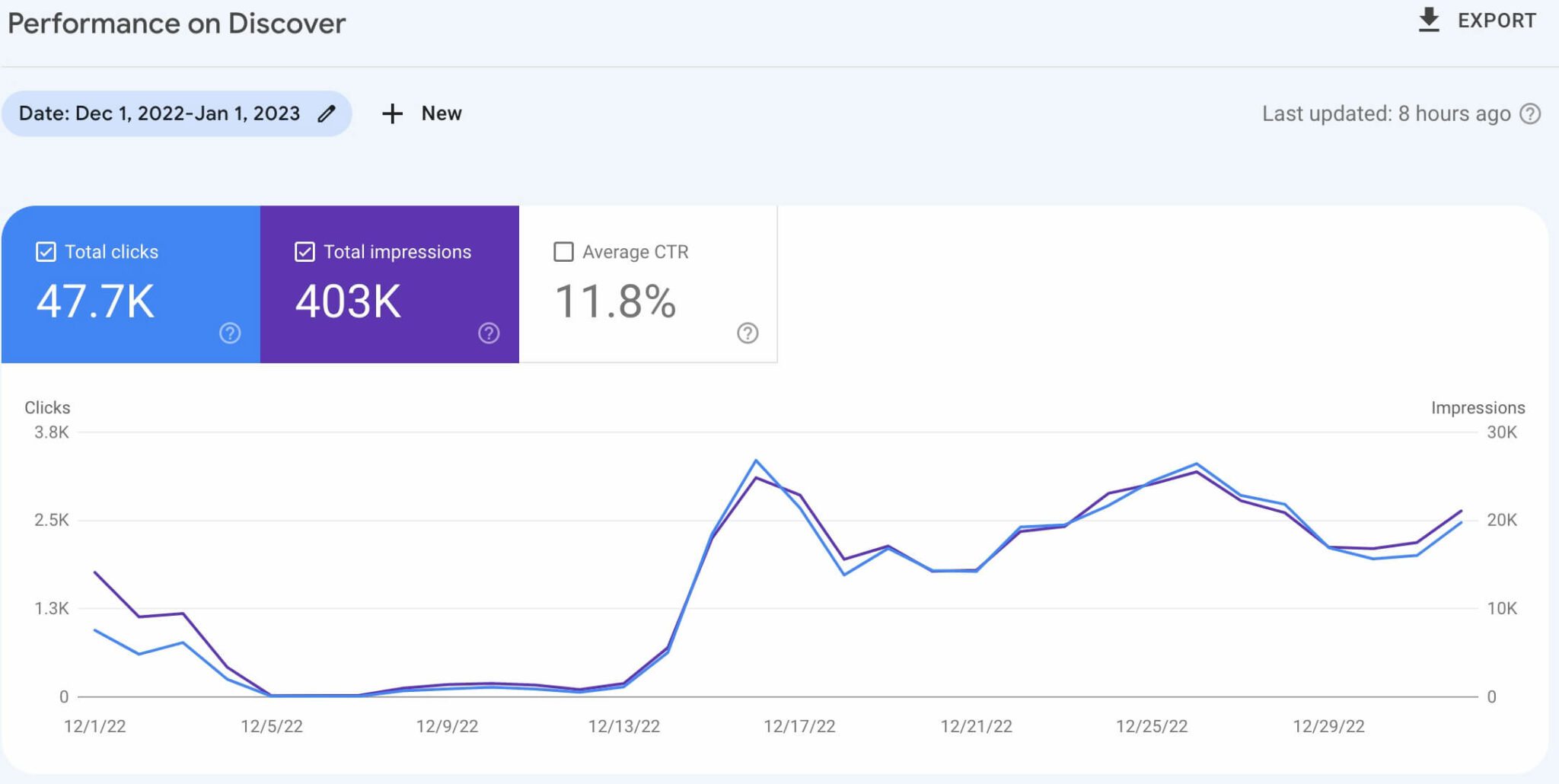Image resolution: width=1559 pixels, height=784 pixels.
Task: Enable the Average CTR checkbox
Action: coord(563,251)
